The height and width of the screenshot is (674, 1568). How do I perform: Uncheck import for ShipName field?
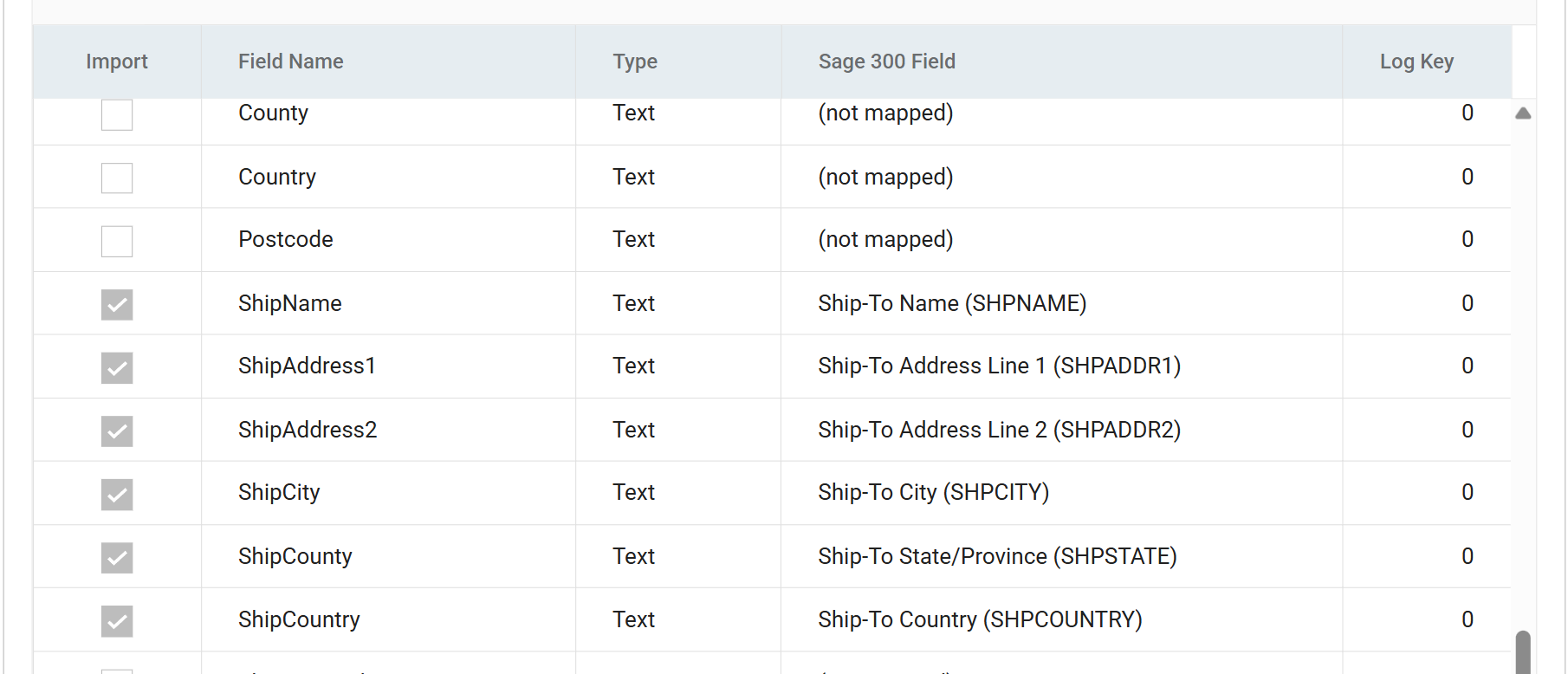[117, 304]
